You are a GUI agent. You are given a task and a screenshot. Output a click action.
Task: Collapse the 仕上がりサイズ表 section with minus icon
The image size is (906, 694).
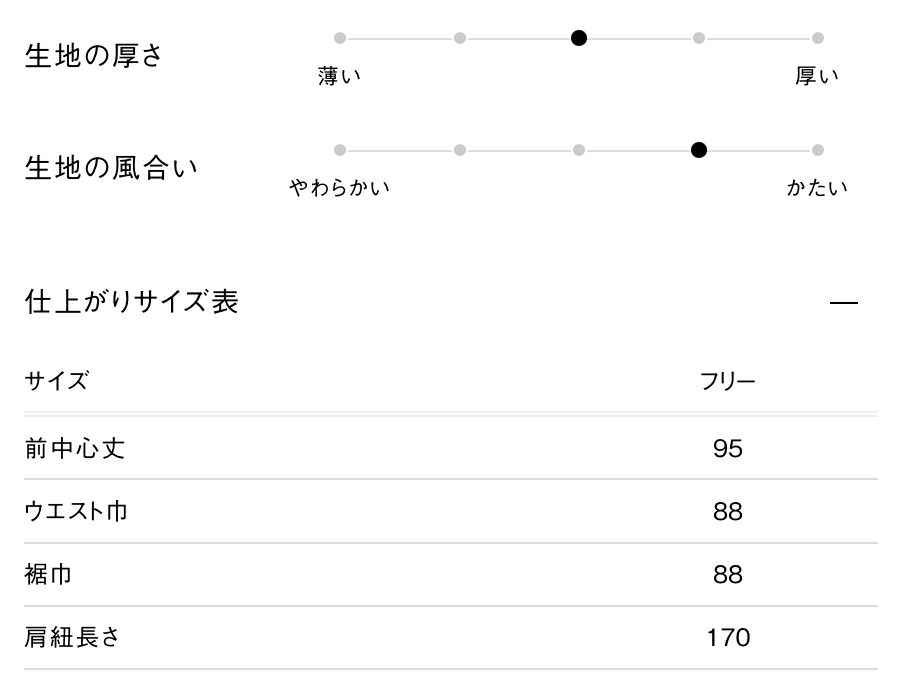point(844,303)
